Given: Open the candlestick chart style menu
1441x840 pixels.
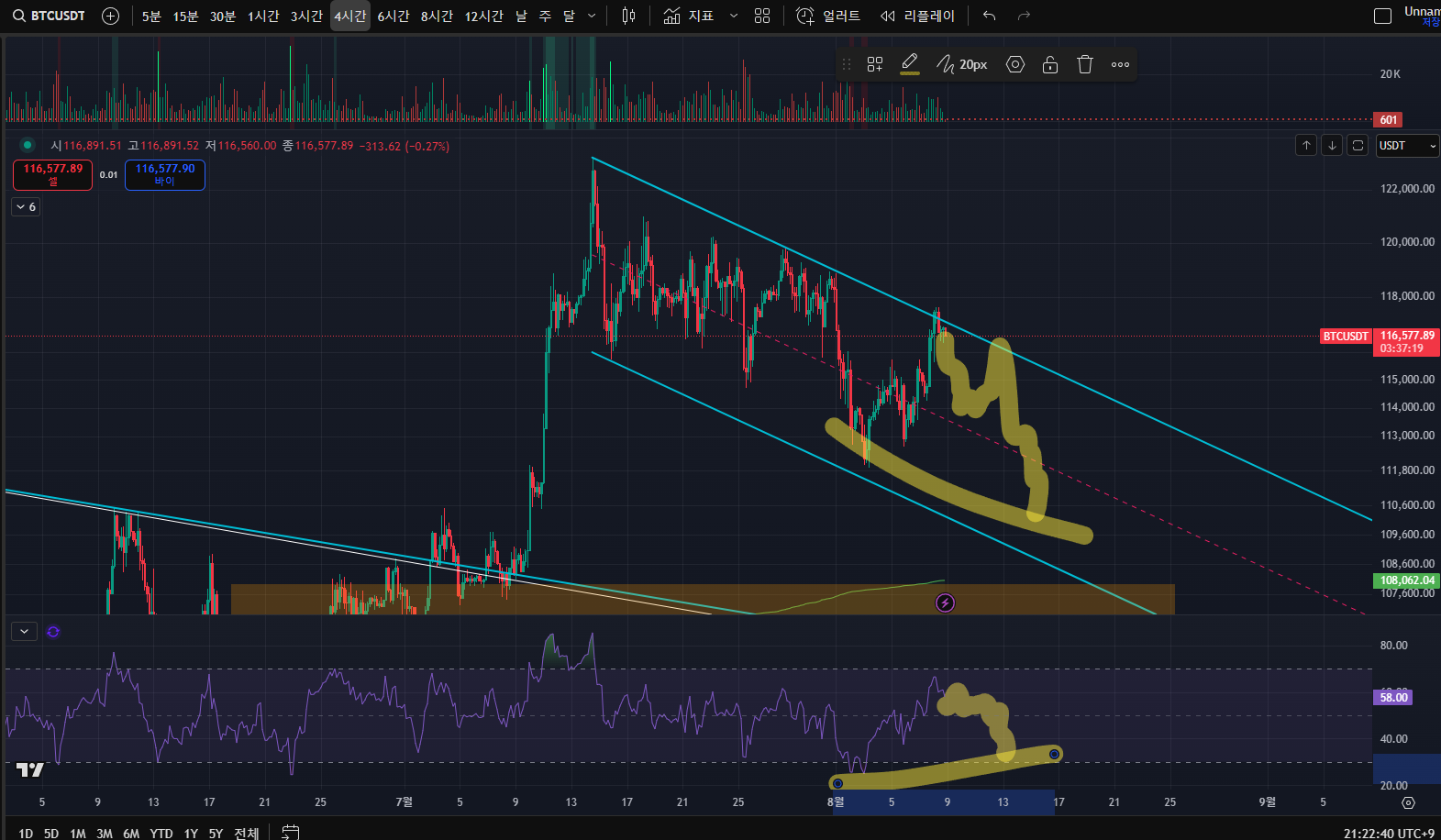Looking at the screenshot, I should [628, 16].
